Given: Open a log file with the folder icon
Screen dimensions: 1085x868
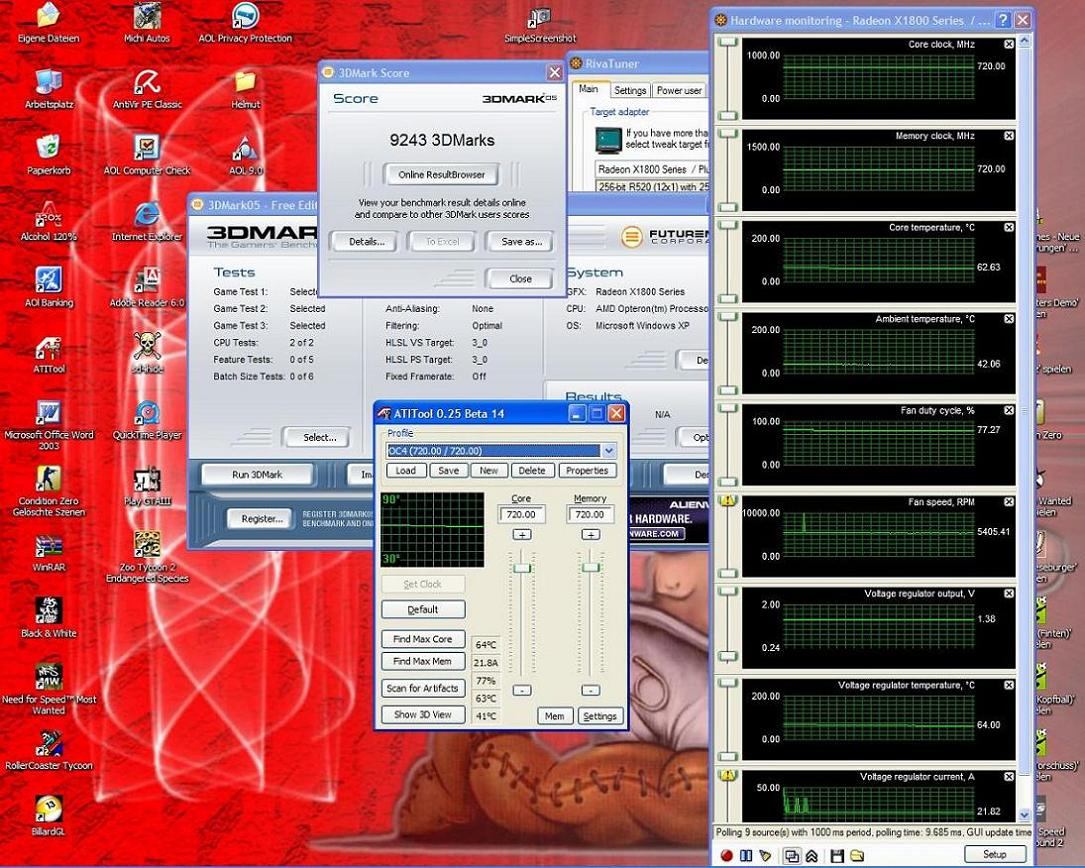Looking at the screenshot, I should 857,856.
